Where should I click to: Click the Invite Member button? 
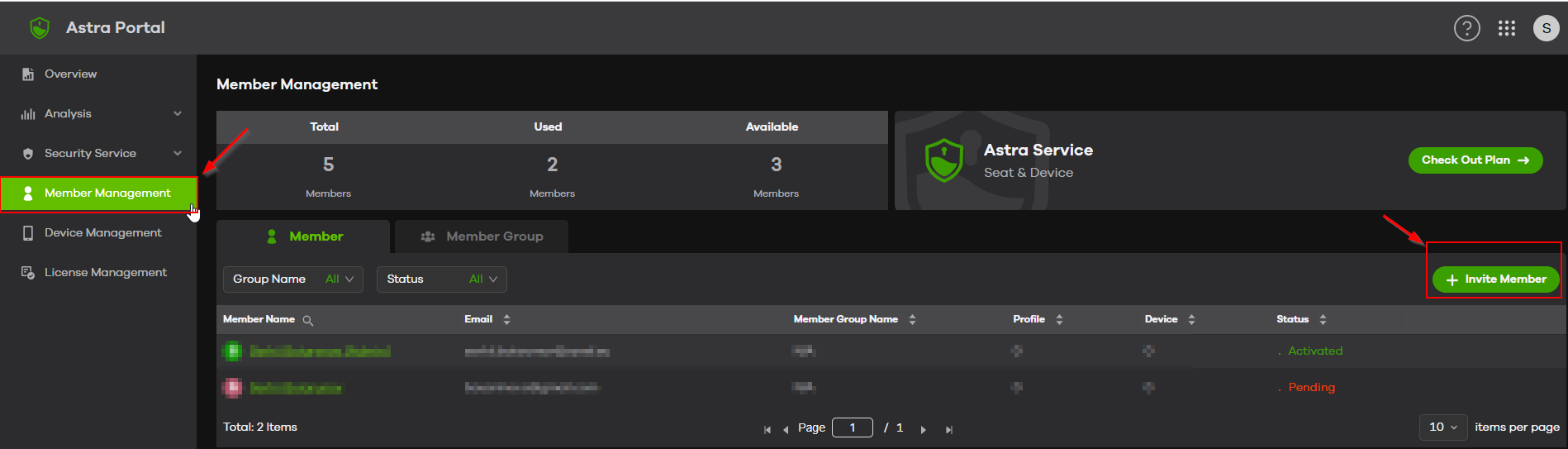coord(1495,279)
